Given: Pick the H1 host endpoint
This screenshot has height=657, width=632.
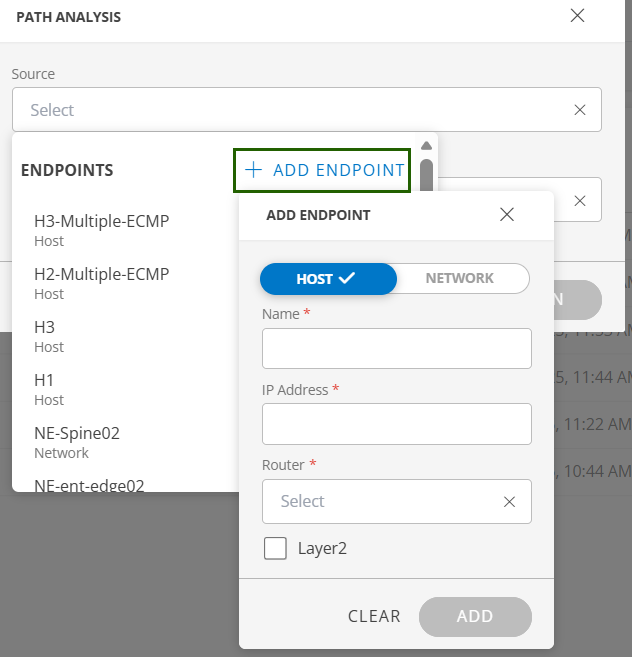Looking at the screenshot, I should click(x=45, y=388).
